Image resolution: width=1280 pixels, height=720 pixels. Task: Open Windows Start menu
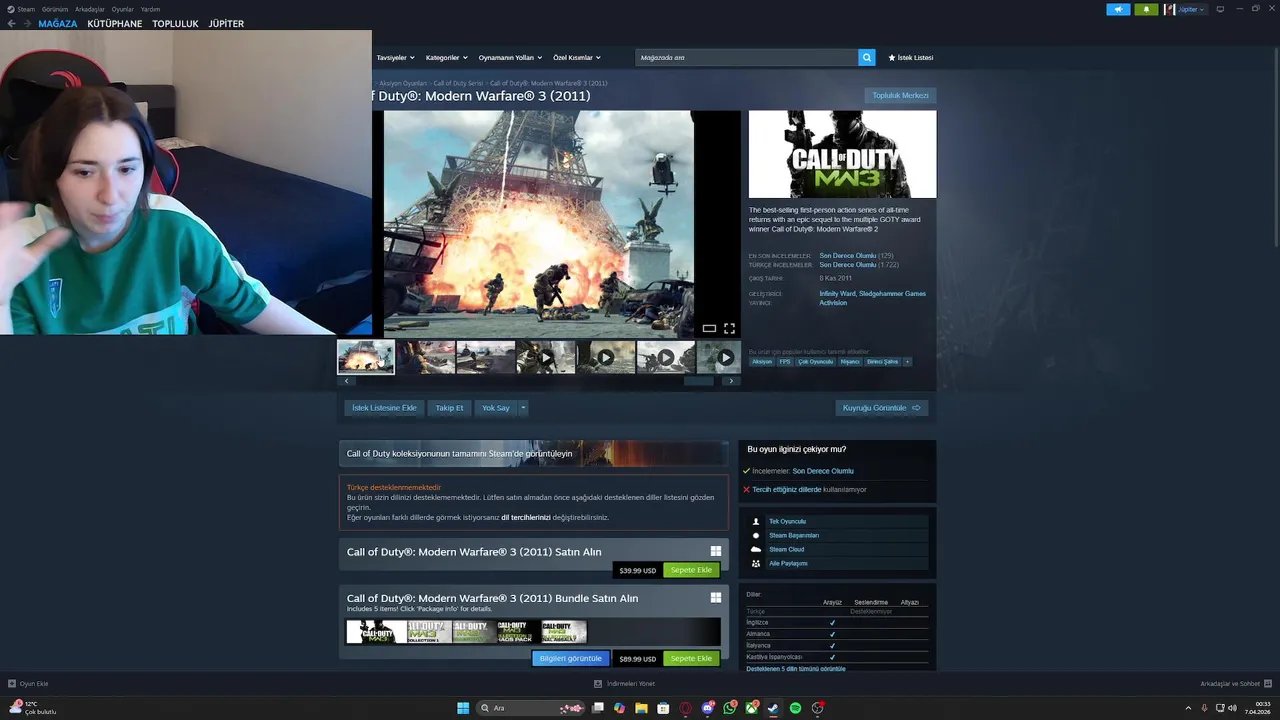tap(463, 708)
